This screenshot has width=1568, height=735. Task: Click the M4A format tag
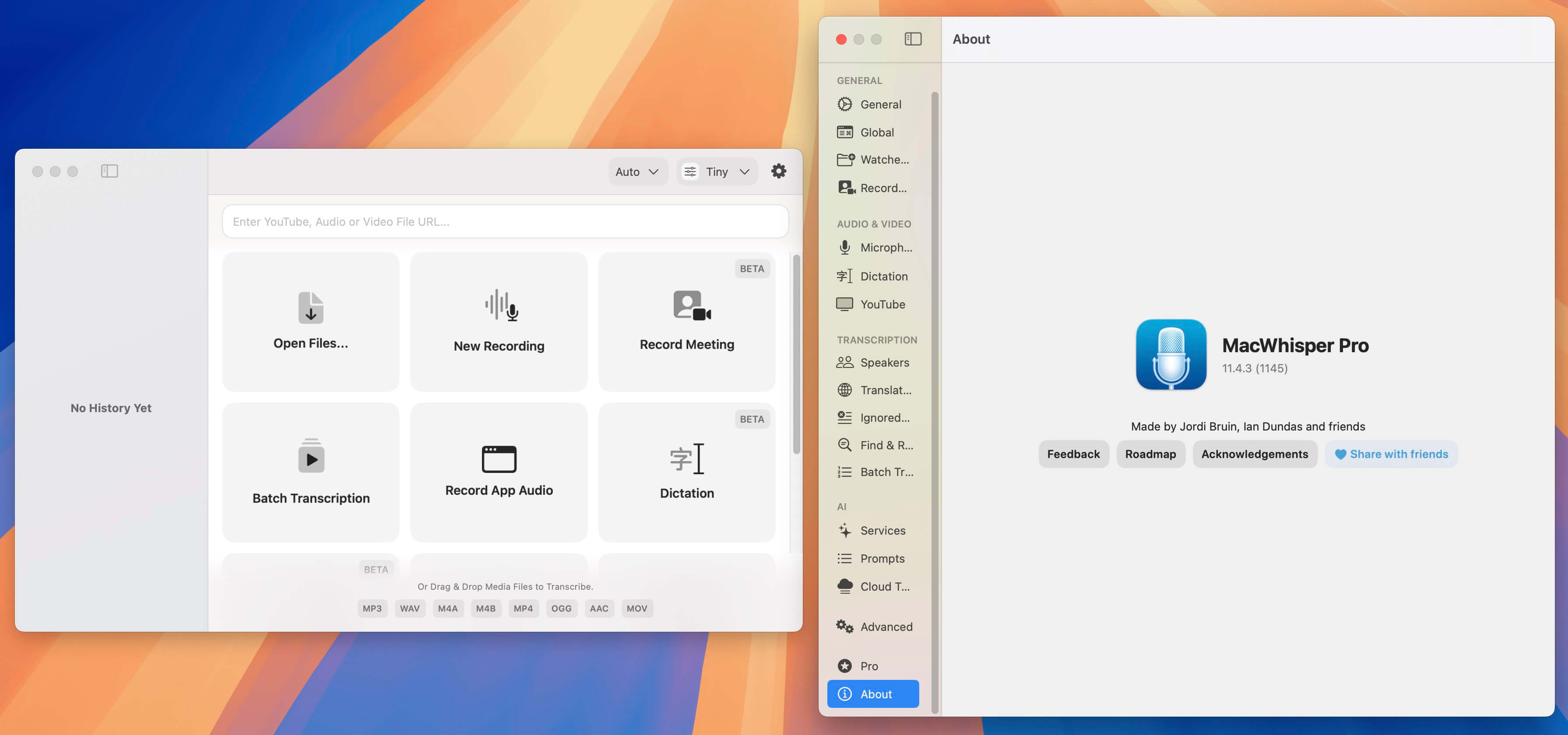pyautogui.click(x=447, y=609)
